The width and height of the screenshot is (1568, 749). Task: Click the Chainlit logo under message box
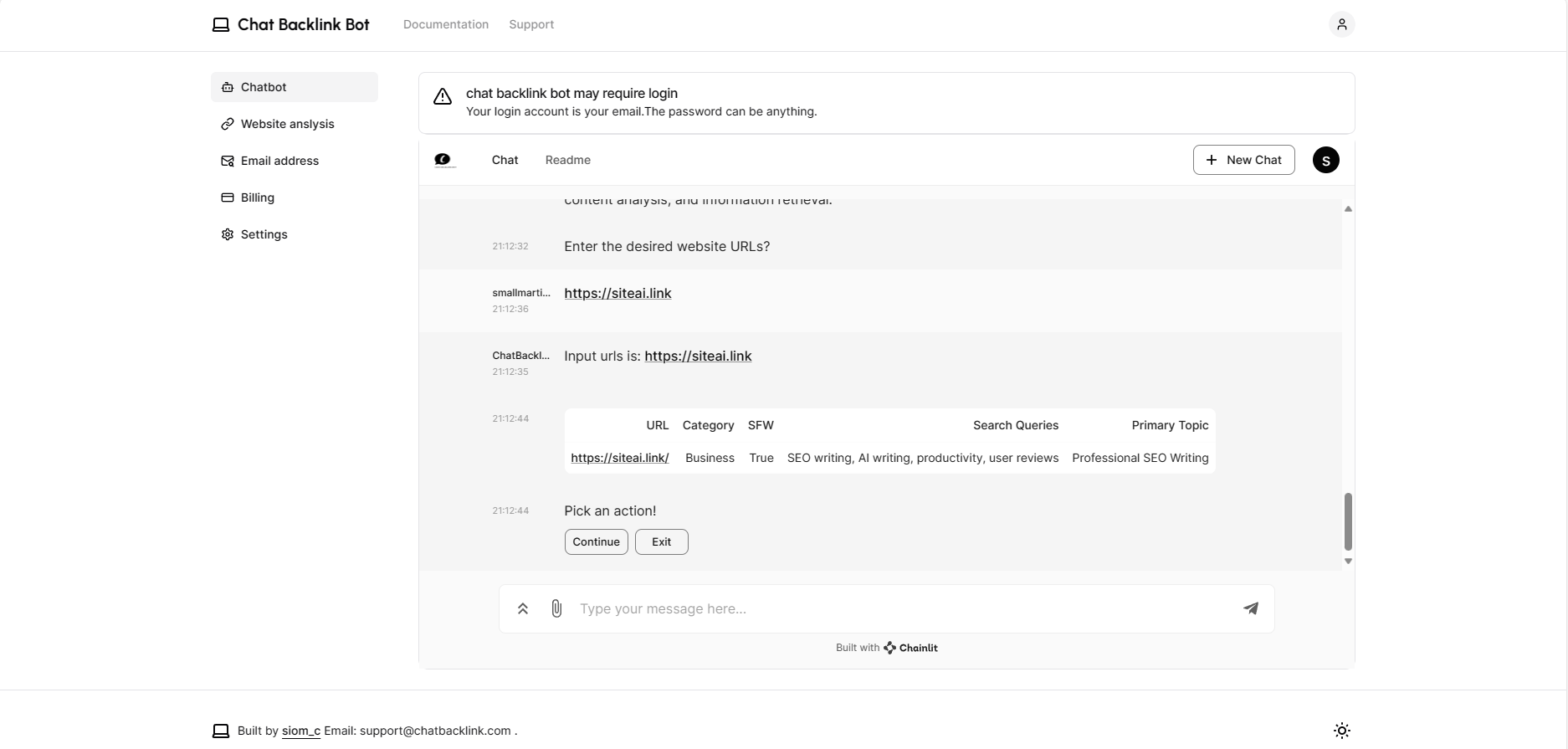(911, 648)
